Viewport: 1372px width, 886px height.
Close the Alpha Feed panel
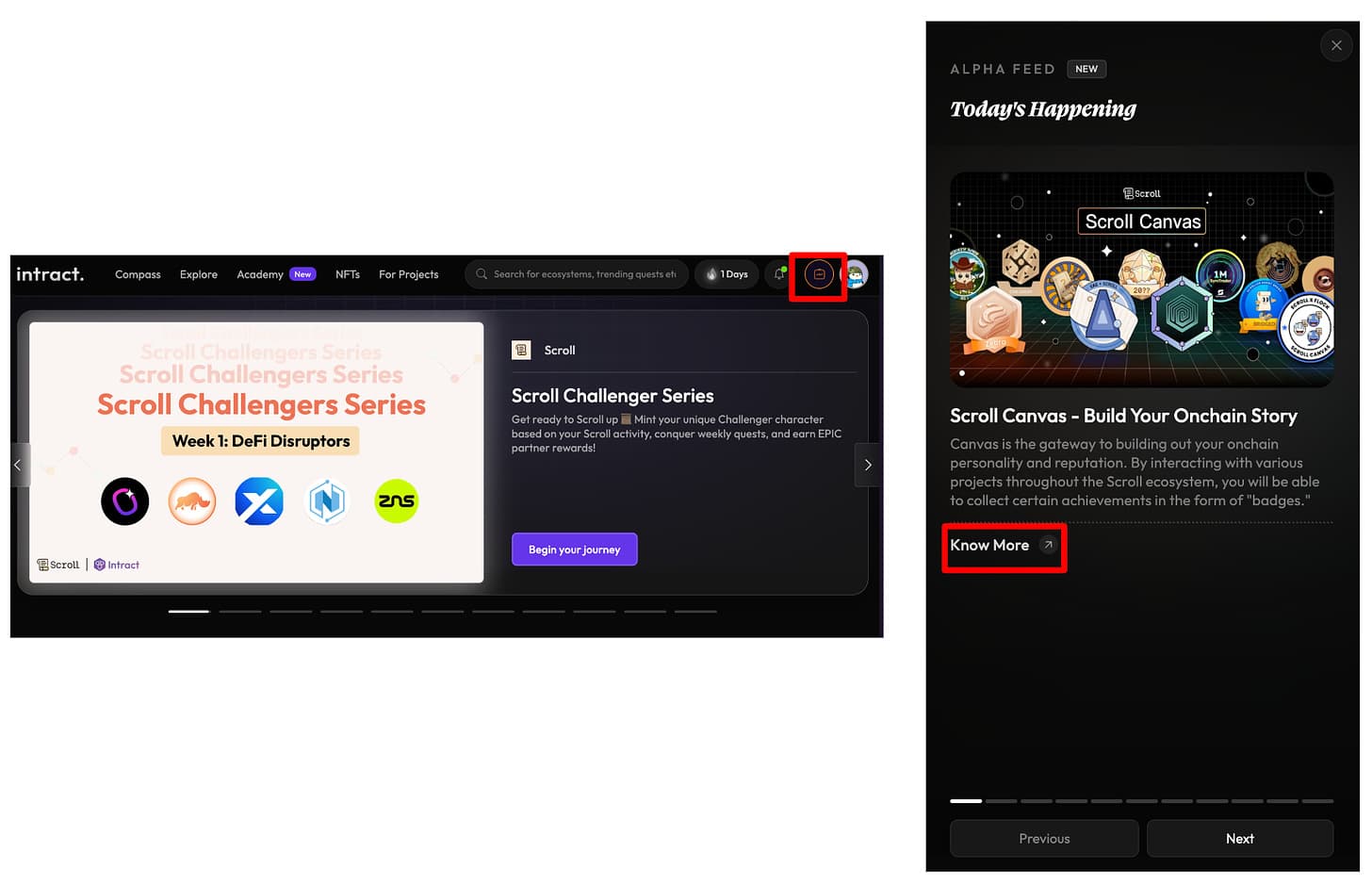tap(1336, 45)
